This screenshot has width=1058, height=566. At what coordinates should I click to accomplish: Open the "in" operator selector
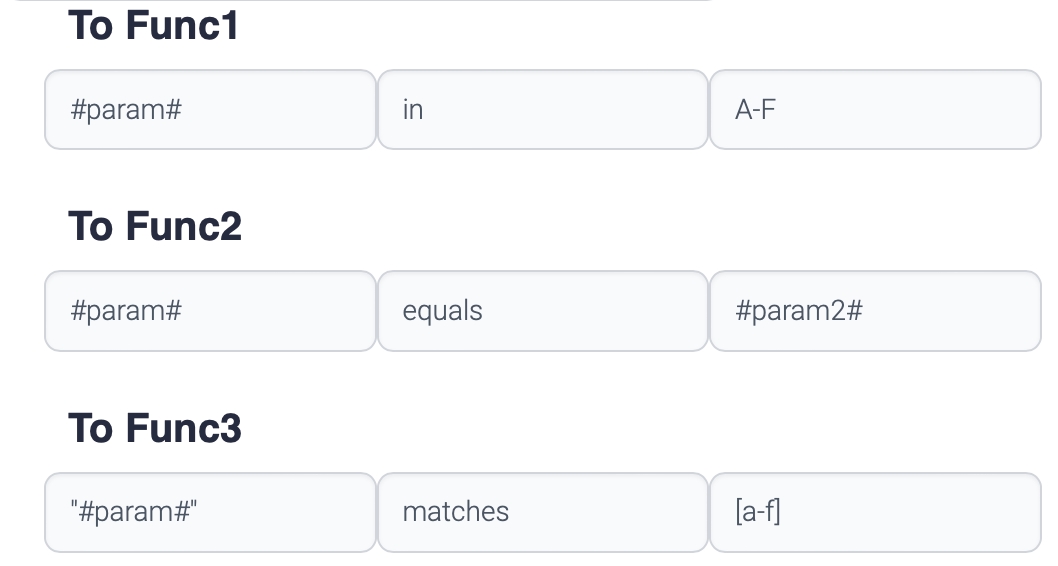[x=542, y=110]
